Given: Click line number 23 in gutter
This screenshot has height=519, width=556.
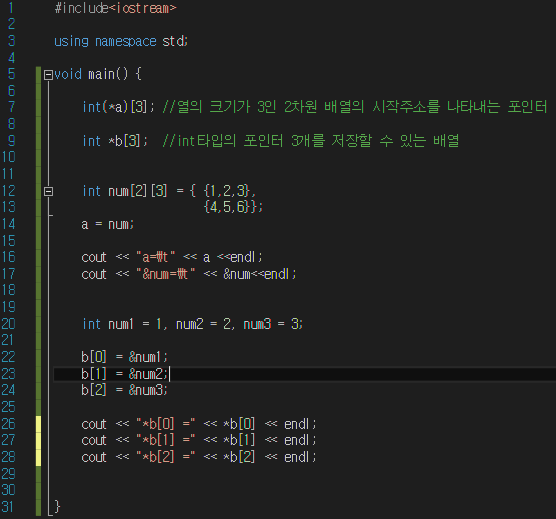Looking at the screenshot, I should [x=9, y=374].
